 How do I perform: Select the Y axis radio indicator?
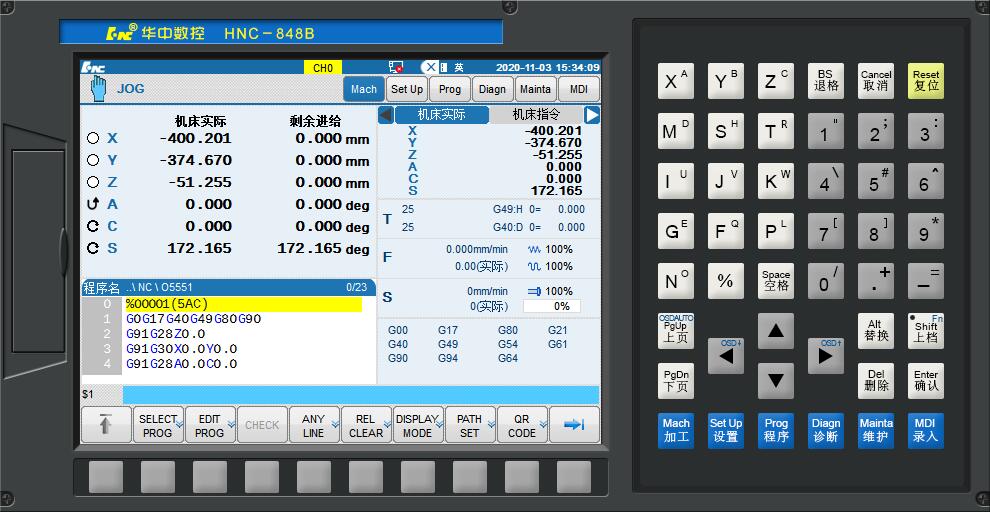point(93,160)
